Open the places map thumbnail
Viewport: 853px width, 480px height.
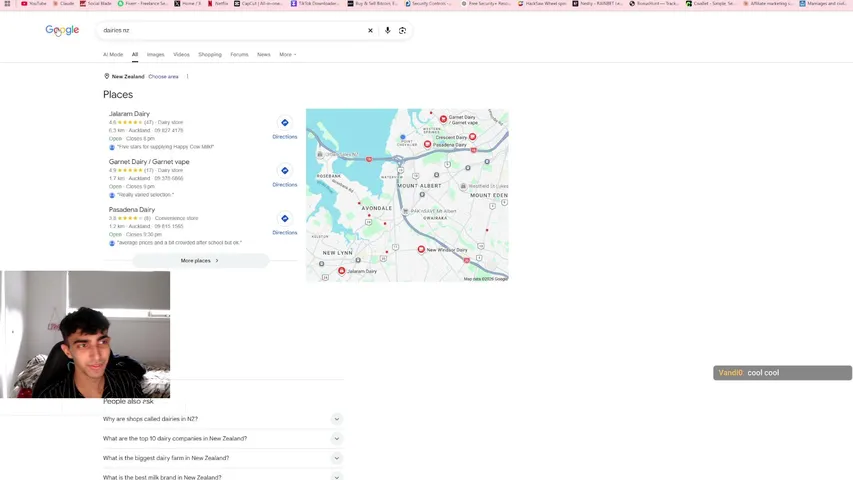pyautogui.click(x=407, y=195)
